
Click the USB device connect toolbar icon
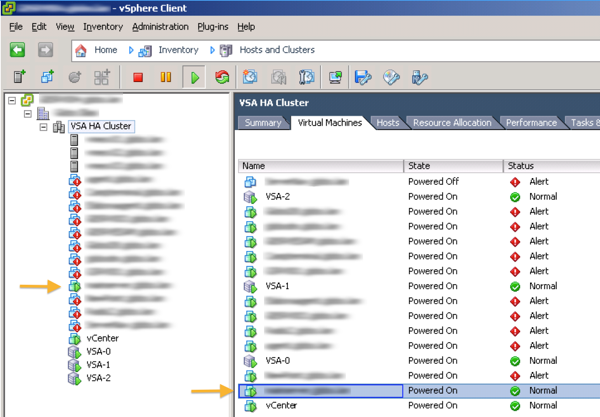[419, 77]
